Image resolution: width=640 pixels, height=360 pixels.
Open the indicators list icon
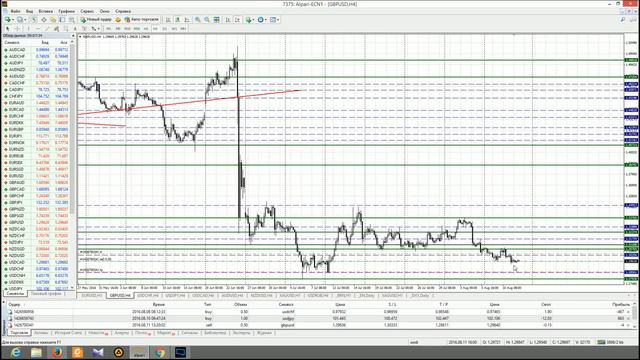pyautogui.click(x=248, y=20)
